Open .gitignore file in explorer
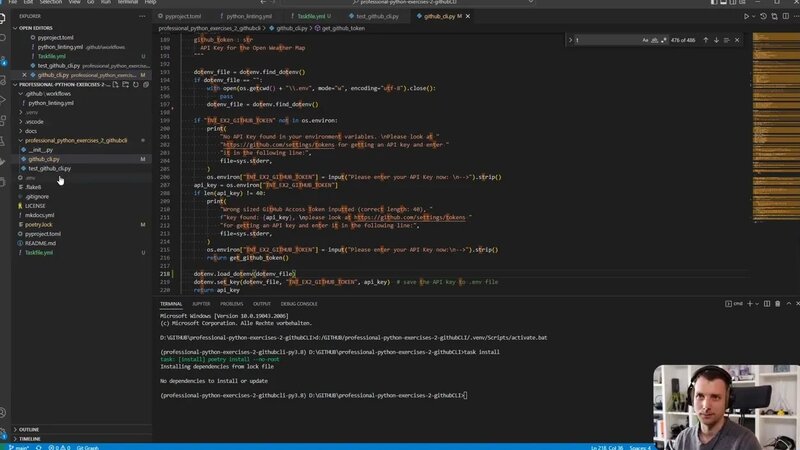800x450 pixels. [82, 196]
